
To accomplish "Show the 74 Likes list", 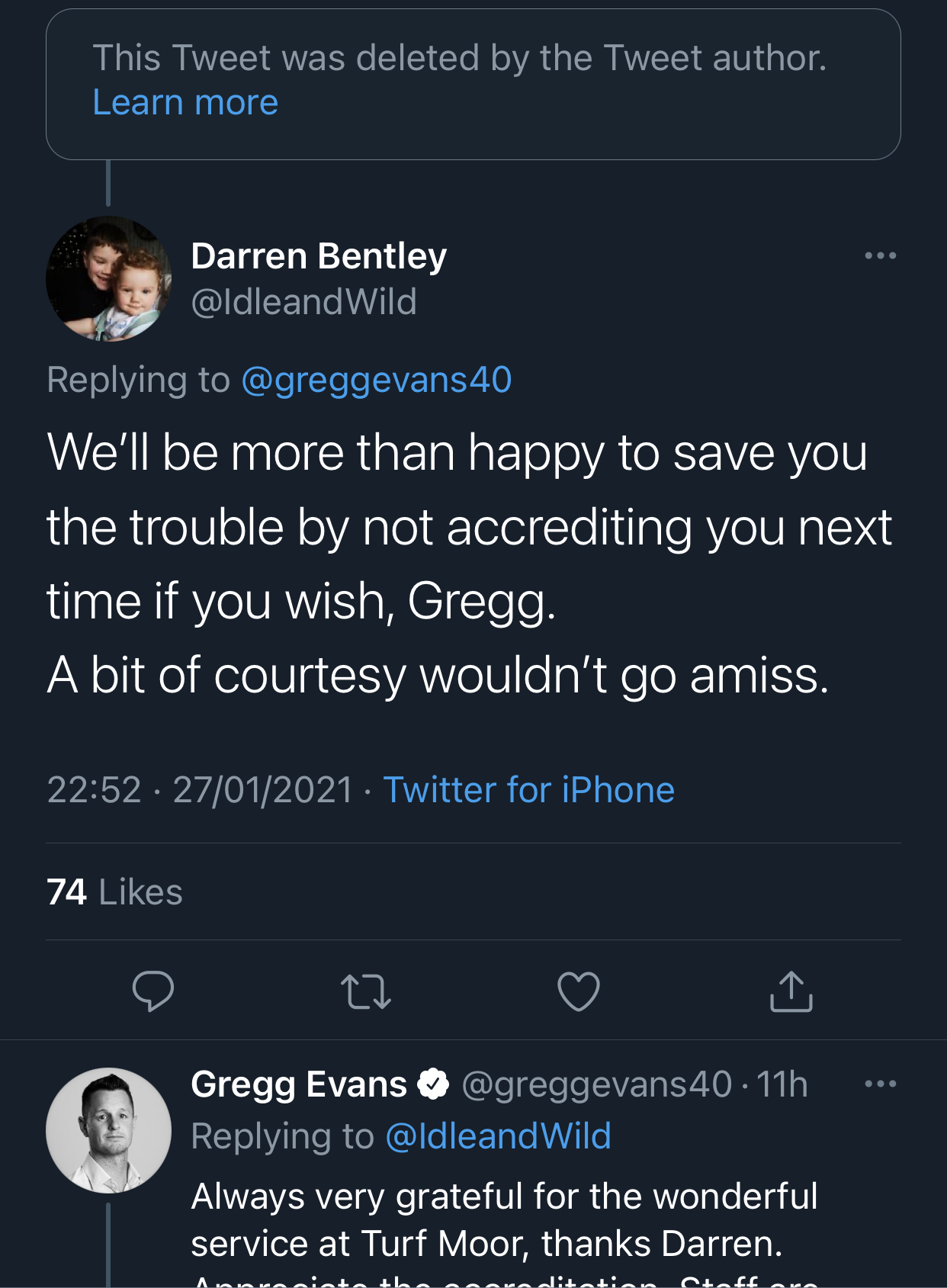I will [x=114, y=892].
